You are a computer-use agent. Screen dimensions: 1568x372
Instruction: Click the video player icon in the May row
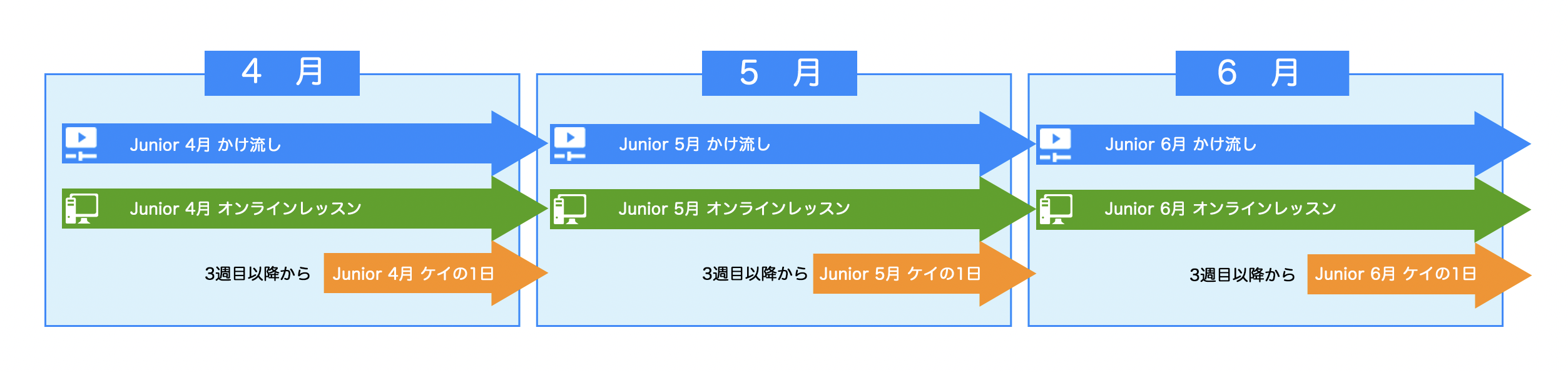click(x=569, y=143)
